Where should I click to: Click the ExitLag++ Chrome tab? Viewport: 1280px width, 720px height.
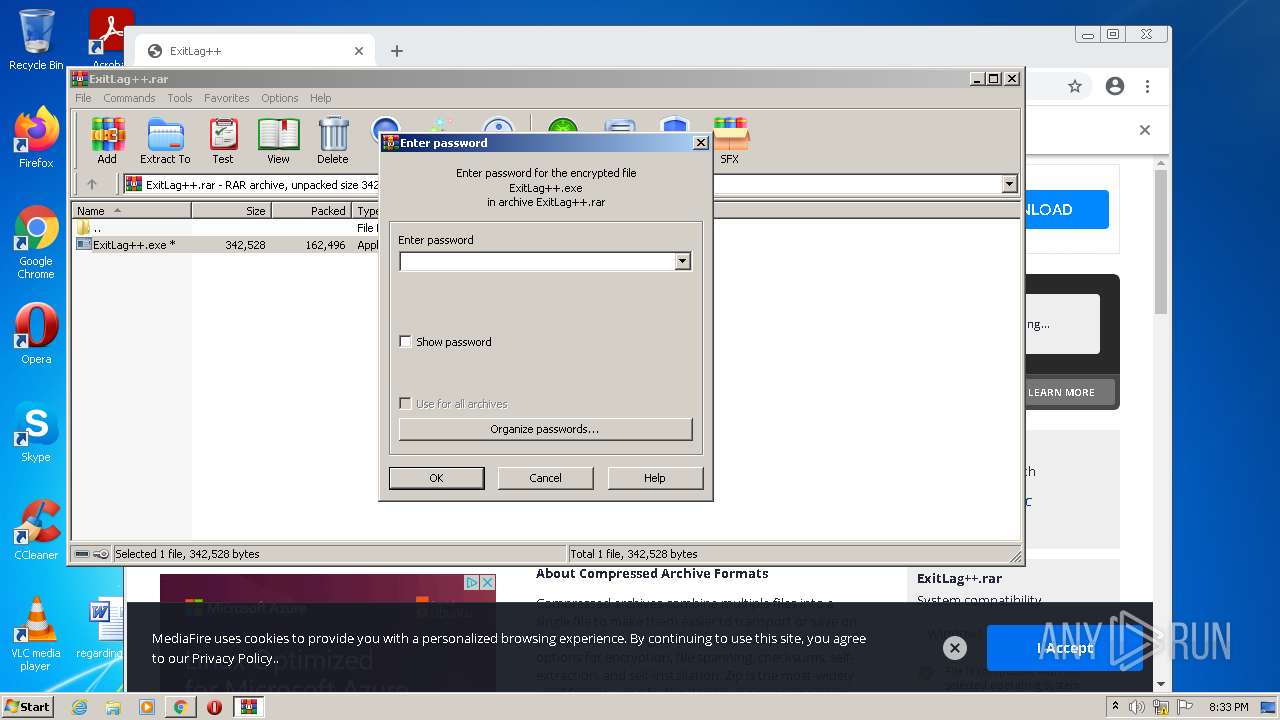(x=254, y=51)
